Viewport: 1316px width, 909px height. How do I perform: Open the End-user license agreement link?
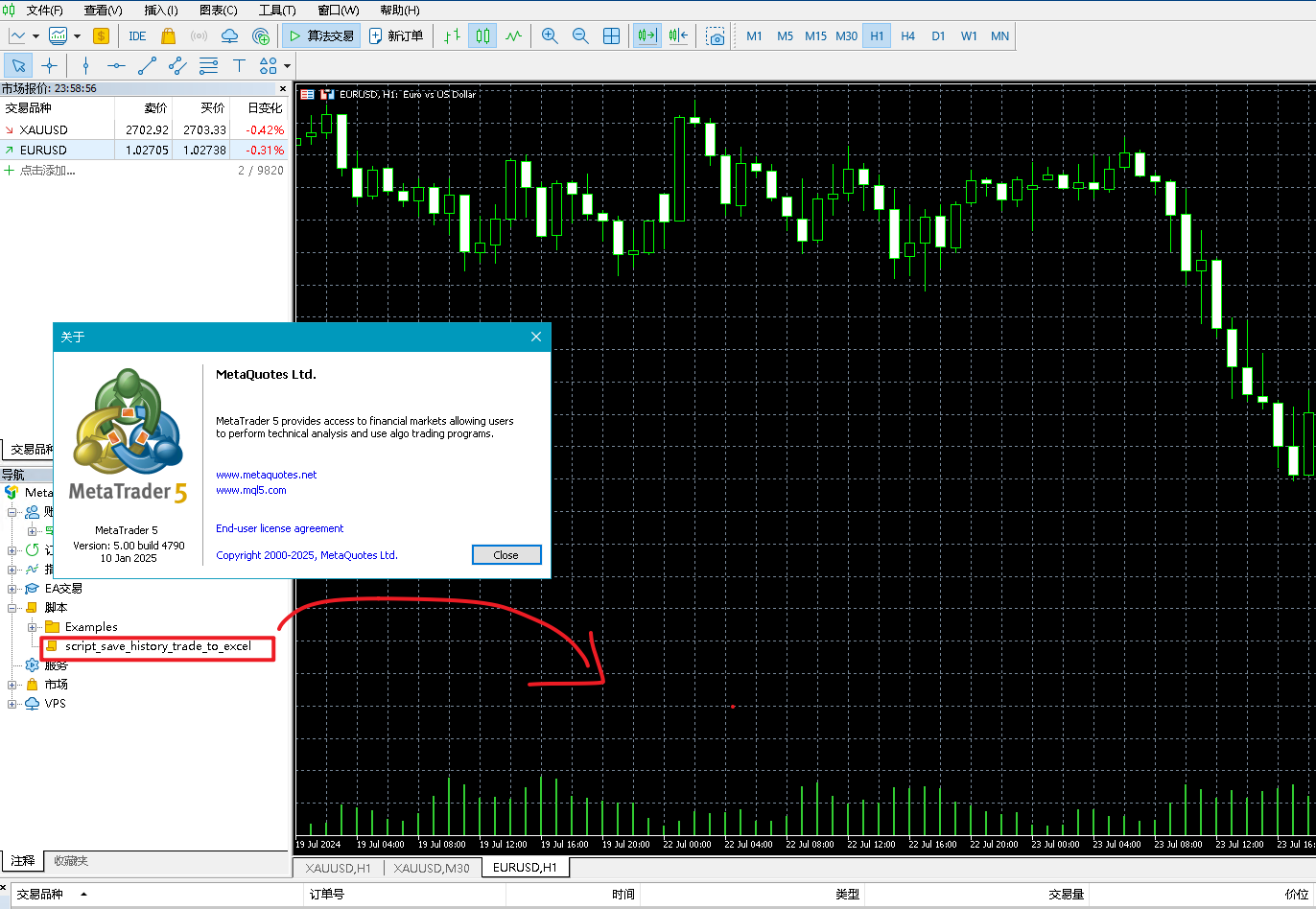[280, 528]
